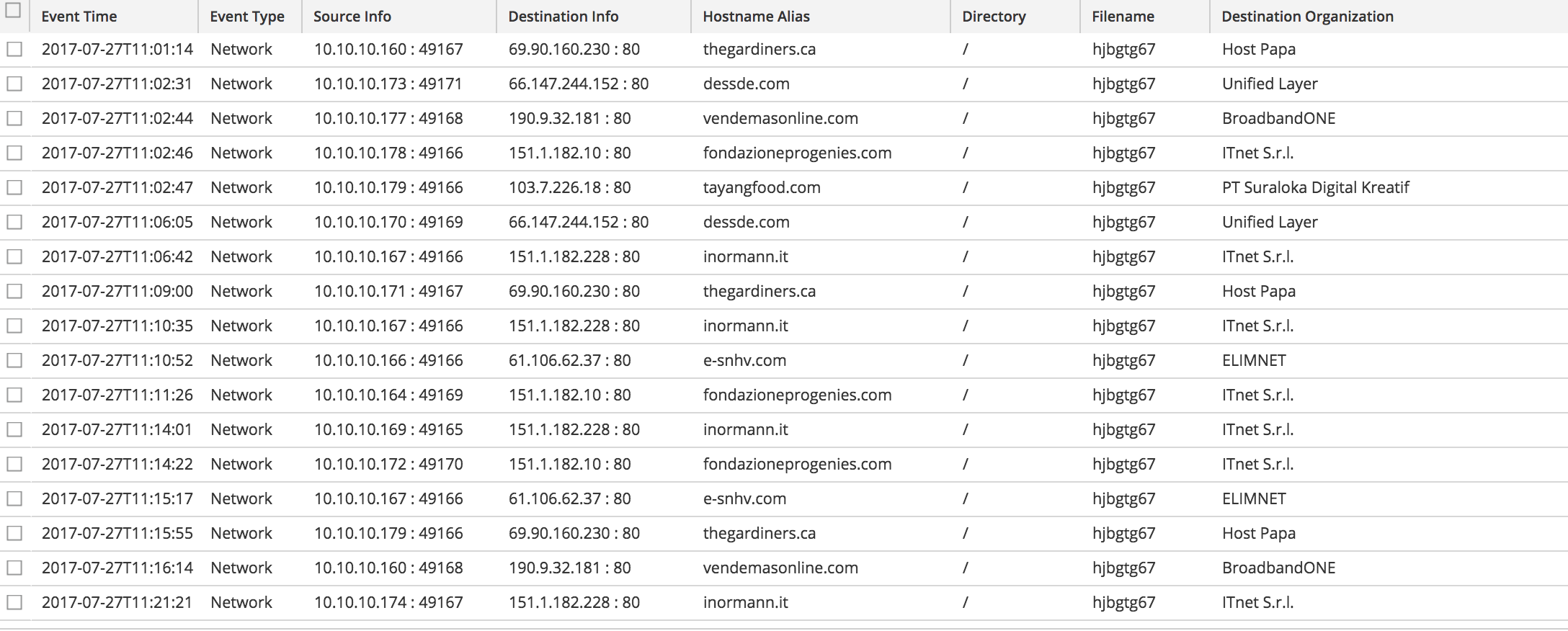Sort by Event Type column header
This screenshot has width=1568, height=631.
(x=247, y=17)
